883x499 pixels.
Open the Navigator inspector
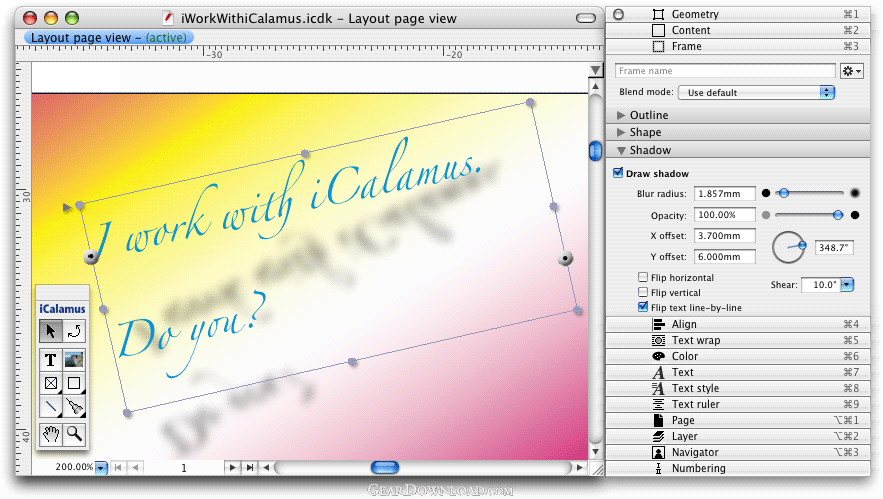[738, 452]
